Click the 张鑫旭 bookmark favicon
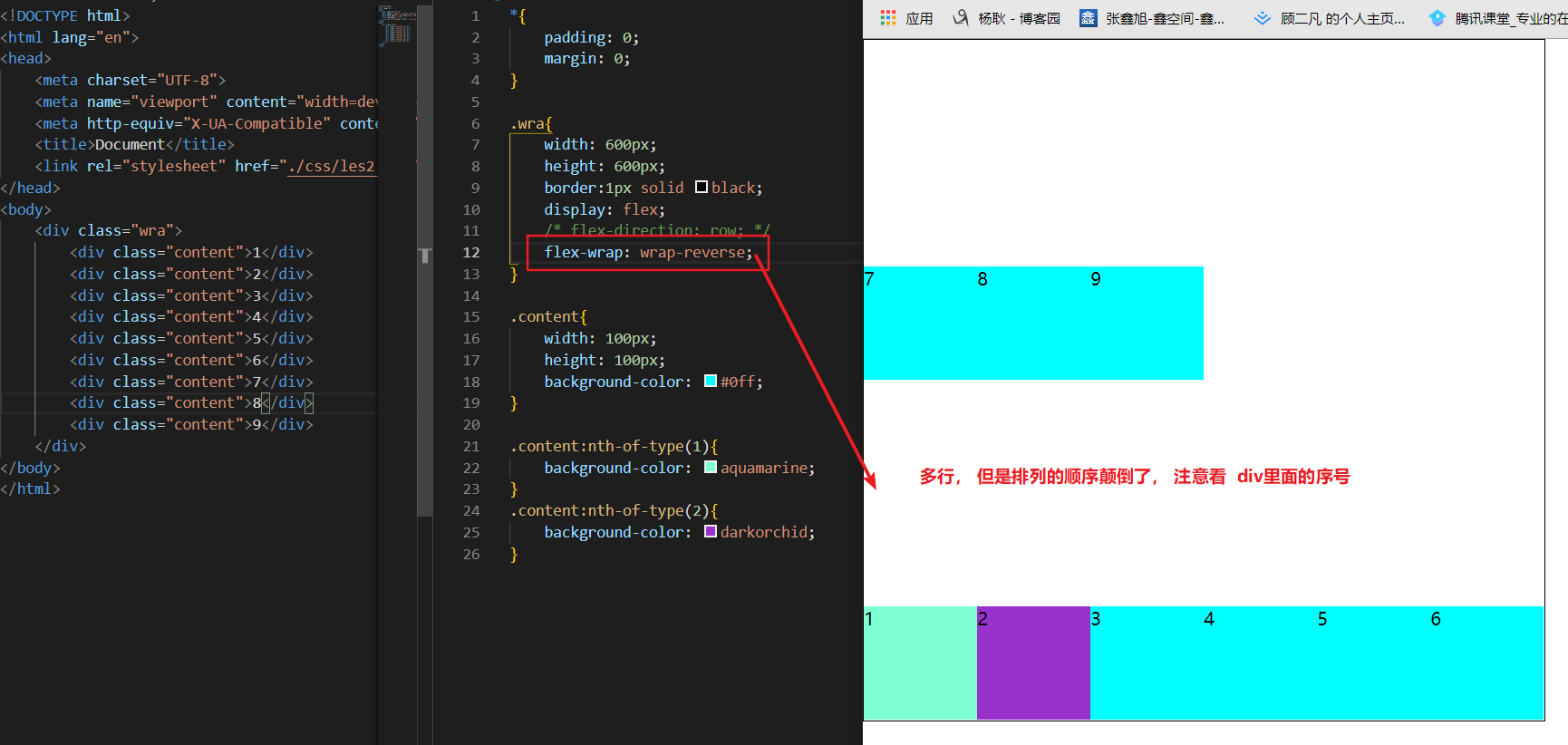The height and width of the screenshot is (745, 1568). pyautogui.click(x=1088, y=18)
